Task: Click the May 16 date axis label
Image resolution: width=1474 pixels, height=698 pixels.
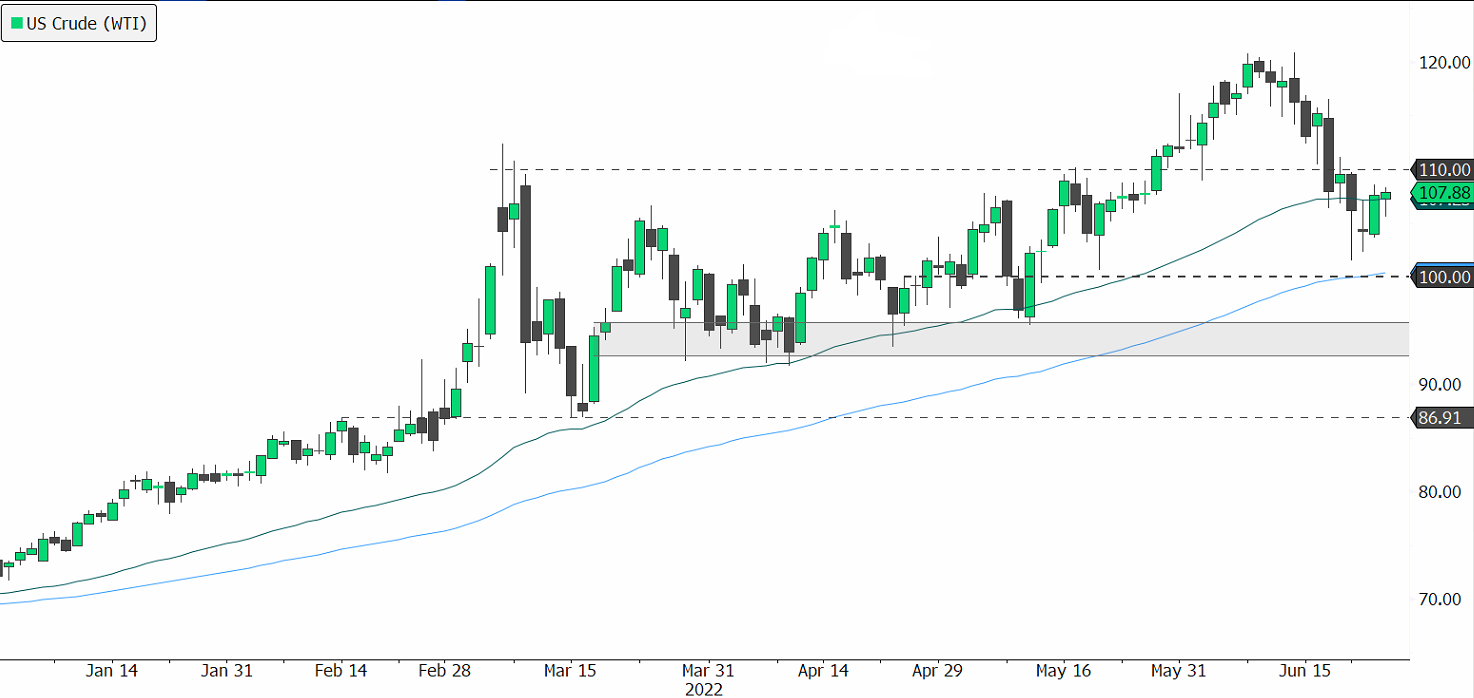Action: pos(1063,671)
